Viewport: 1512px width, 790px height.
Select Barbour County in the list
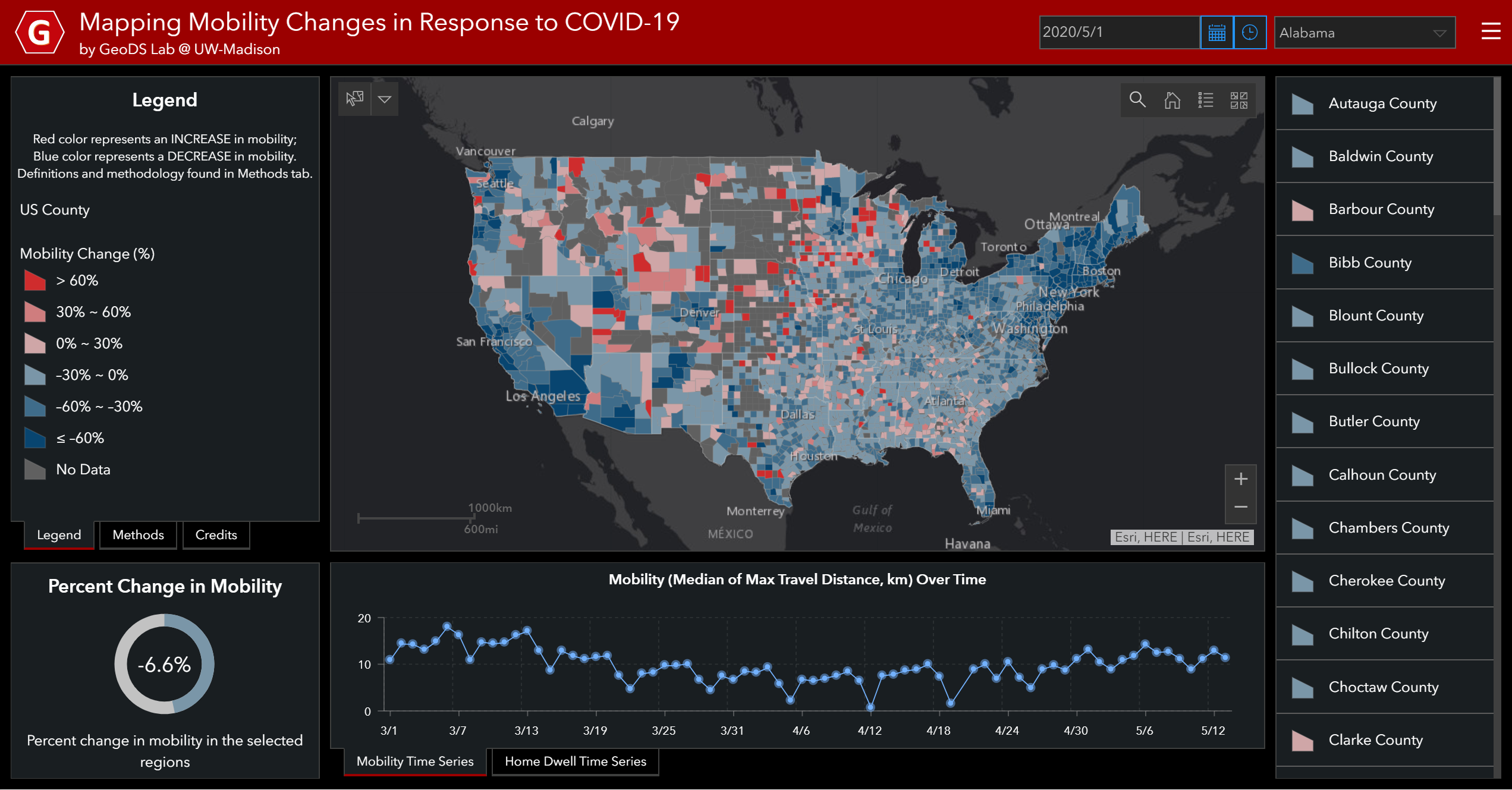pyautogui.click(x=1385, y=209)
